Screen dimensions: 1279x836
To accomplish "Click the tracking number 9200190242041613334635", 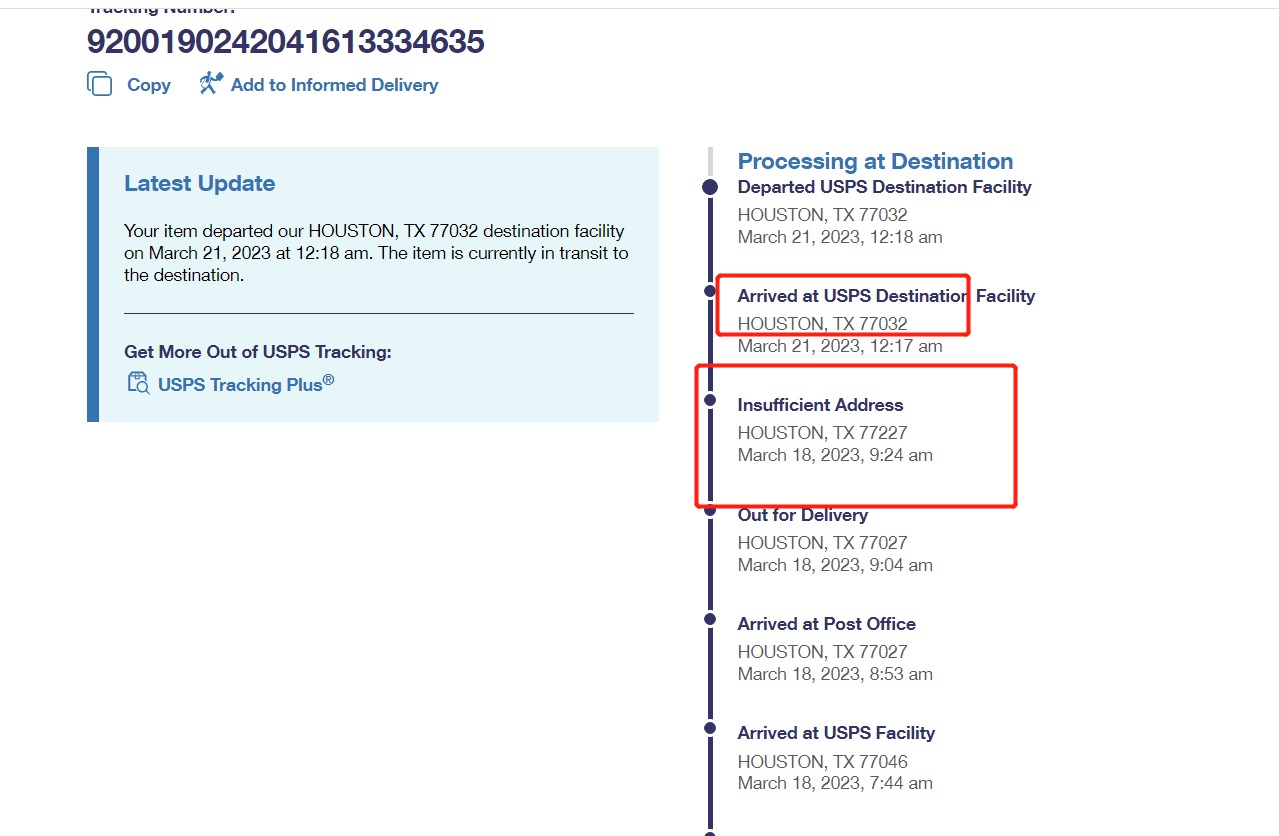I will 286,41.
